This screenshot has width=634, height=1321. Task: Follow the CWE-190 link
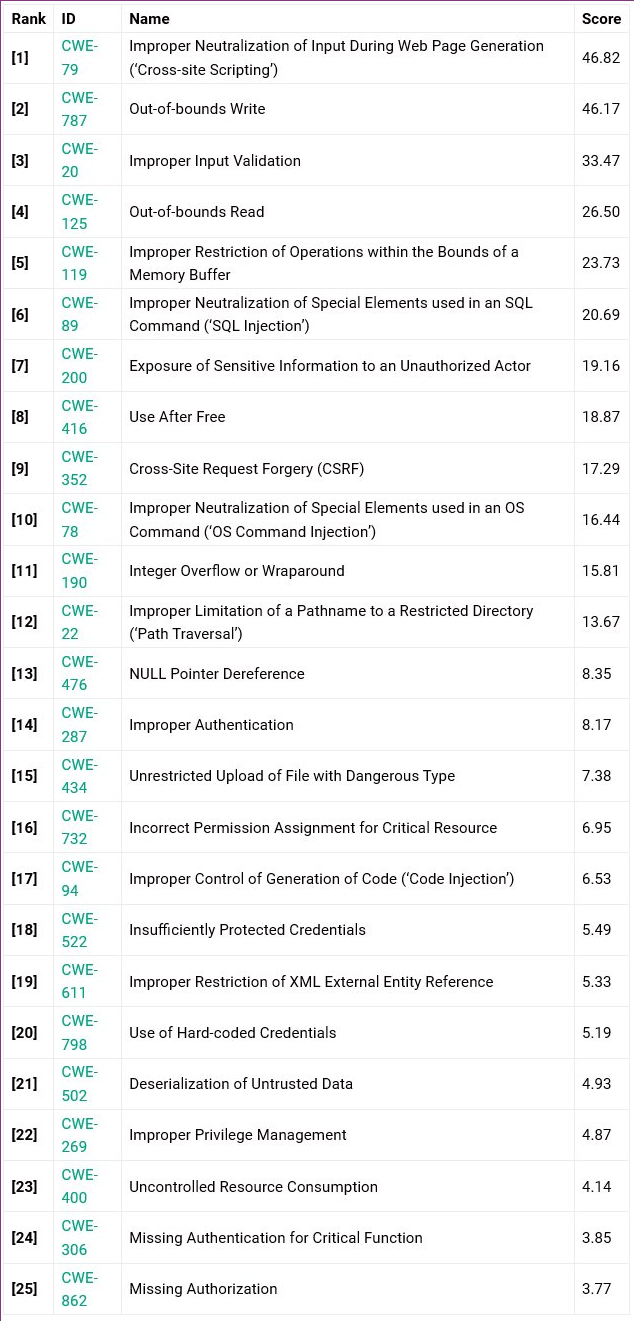pyautogui.click(x=79, y=571)
